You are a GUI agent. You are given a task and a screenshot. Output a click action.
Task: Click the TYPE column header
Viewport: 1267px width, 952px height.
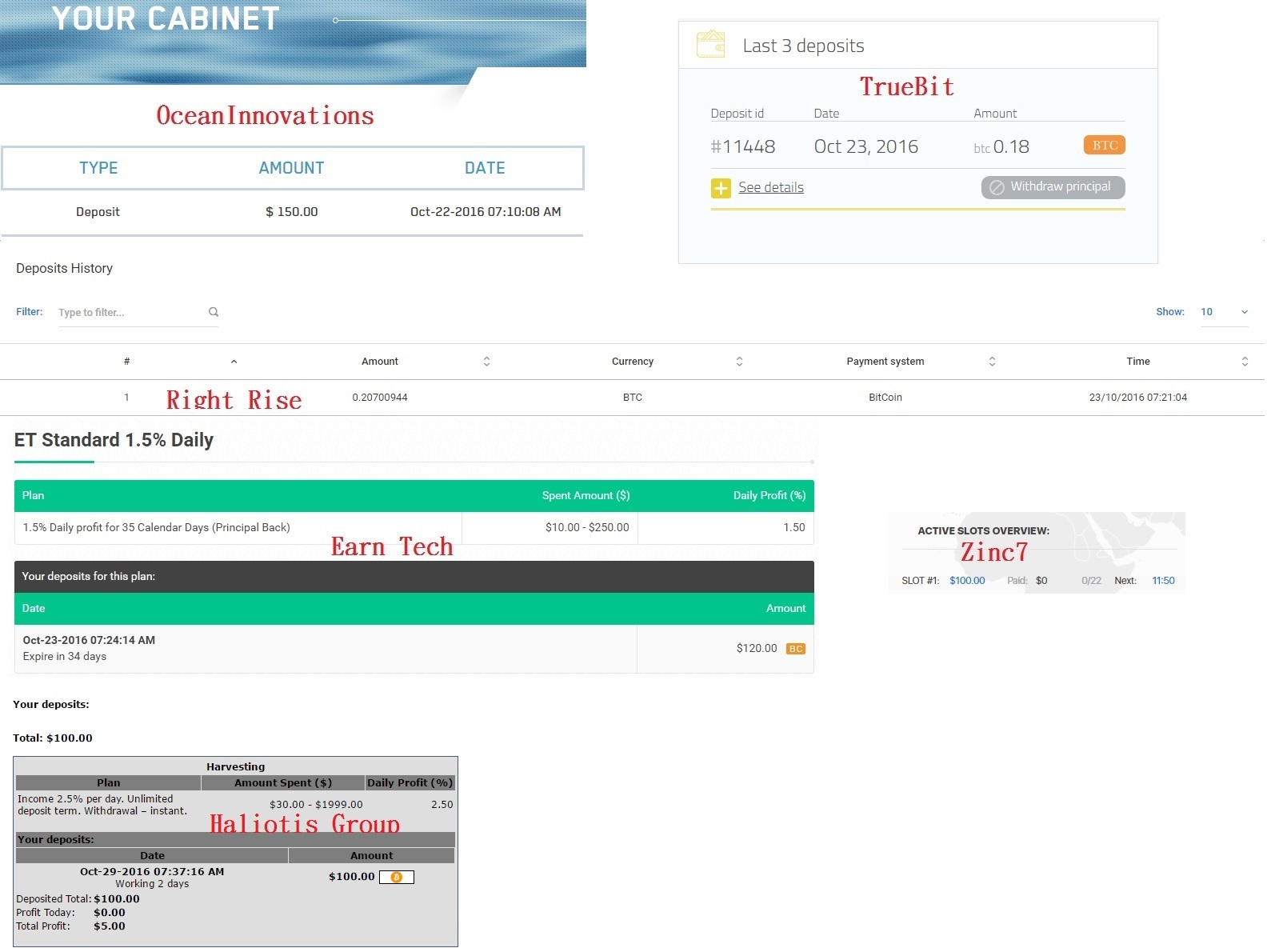point(98,168)
